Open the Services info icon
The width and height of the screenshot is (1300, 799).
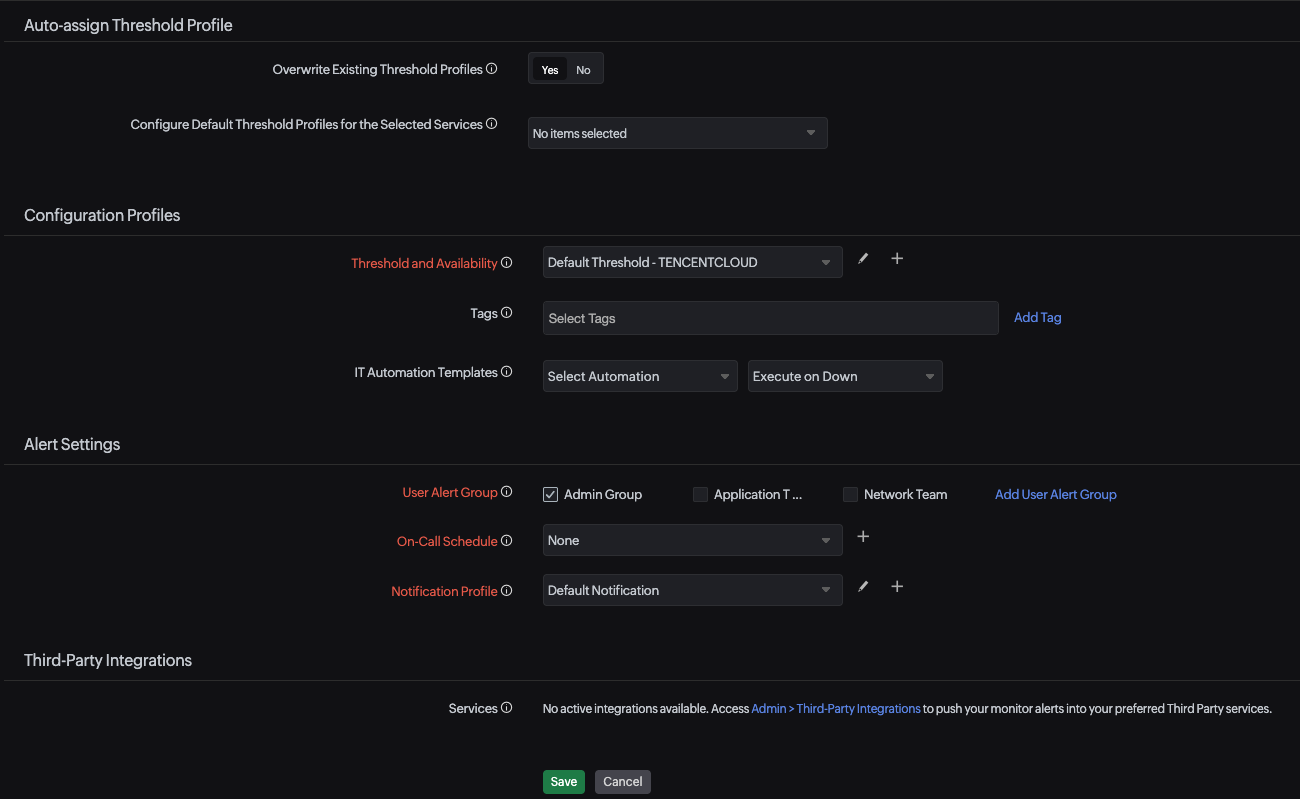(x=507, y=707)
